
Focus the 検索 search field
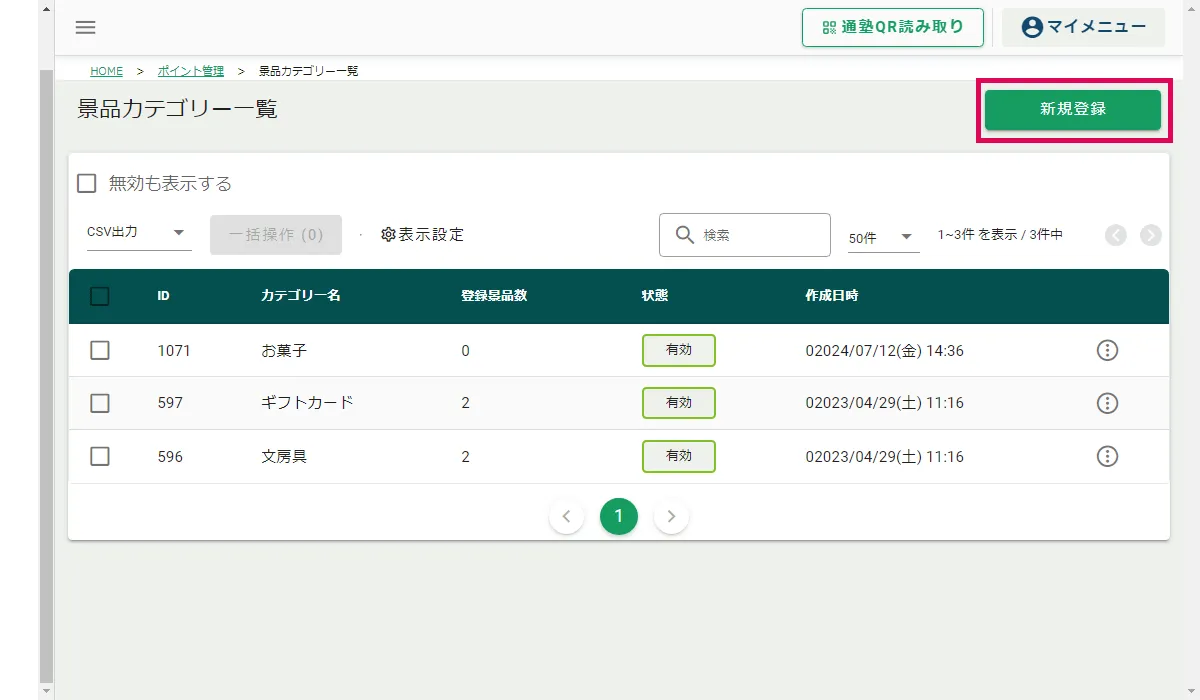(760, 235)
